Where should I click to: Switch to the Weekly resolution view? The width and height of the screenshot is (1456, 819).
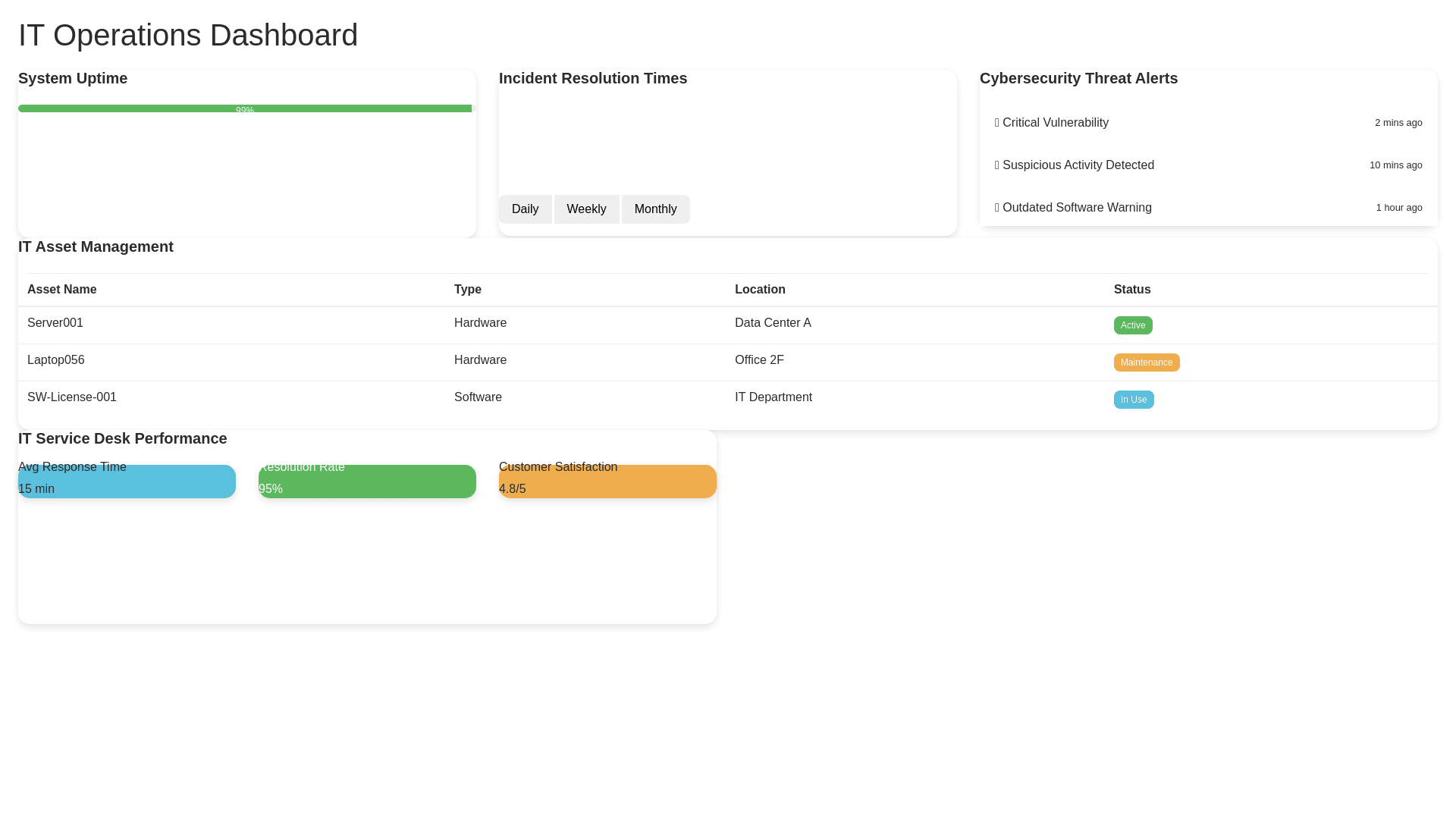tap(586, 209)
